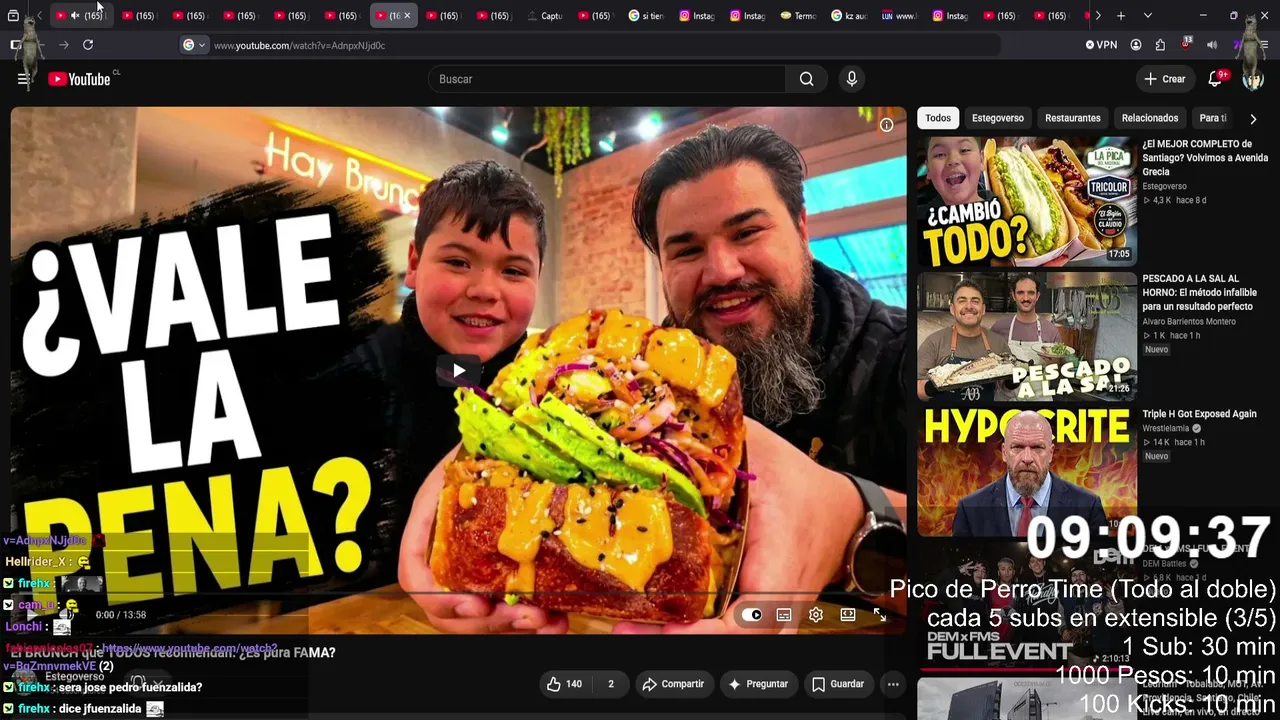Screen dimensions: 1280x720
Task: Switch the player to theater mode
Action: [x=848, y=615]
